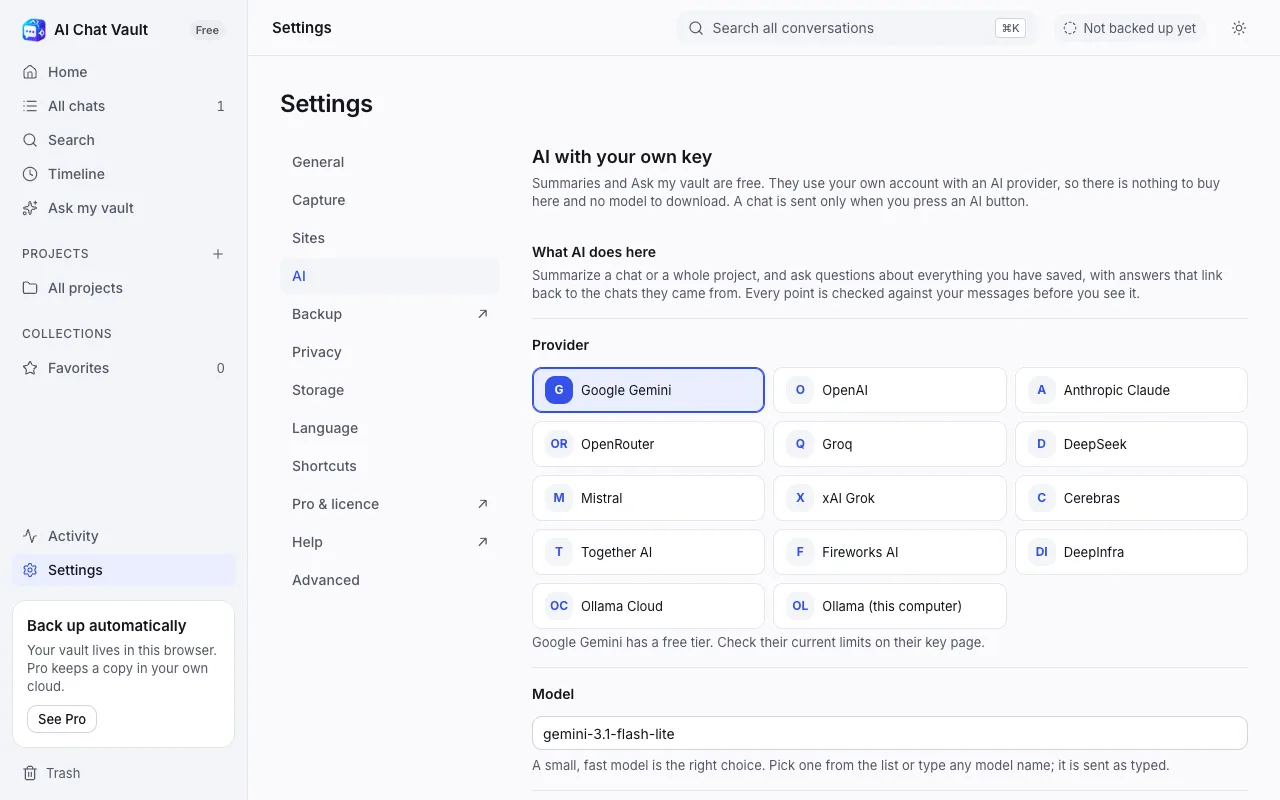Click the Timeline clock icon
Image resolution: width=1280 pixels, height=800 pixels.
point(30,174)
